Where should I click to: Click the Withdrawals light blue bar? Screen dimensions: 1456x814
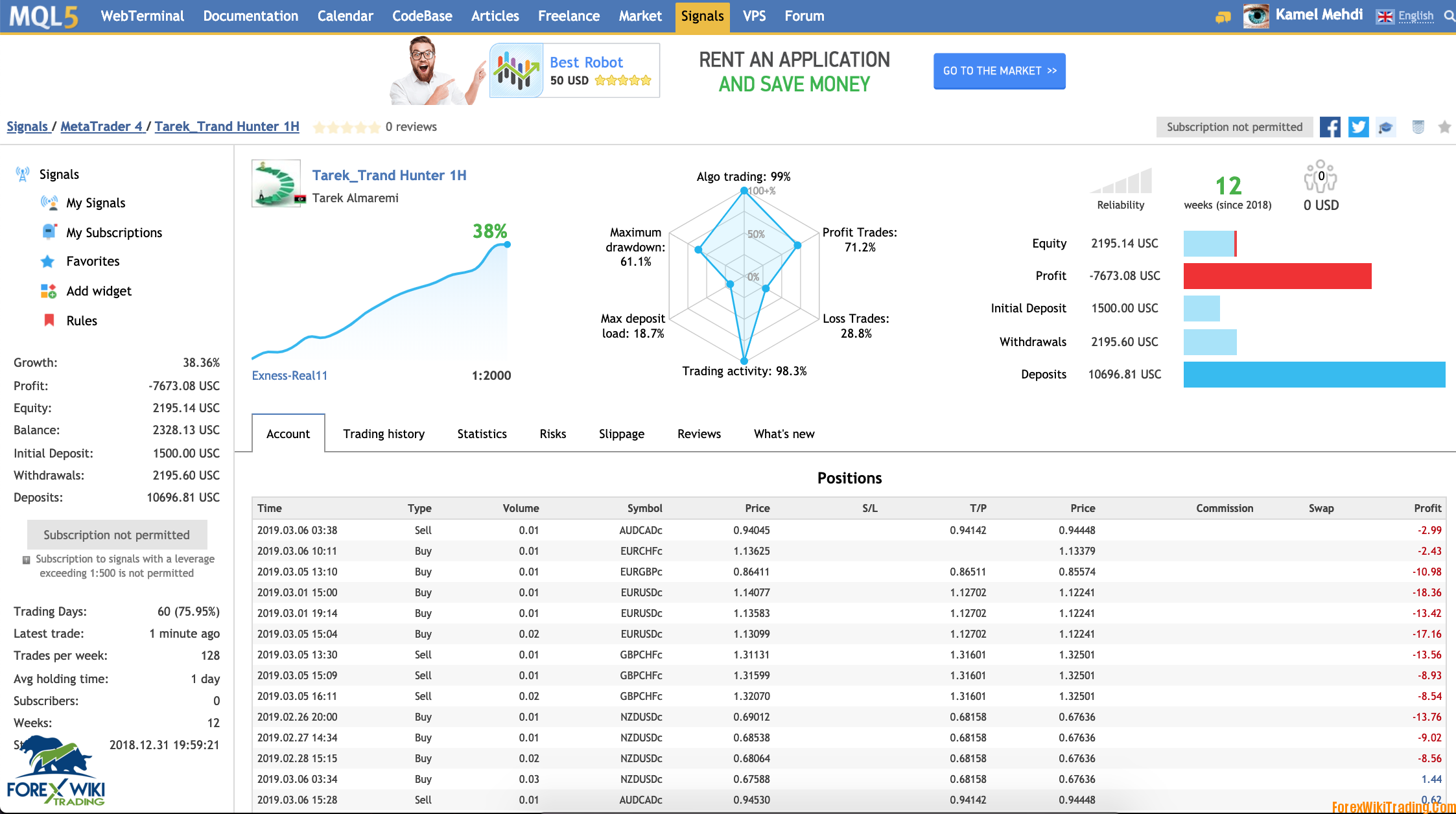click(1210, 342)
